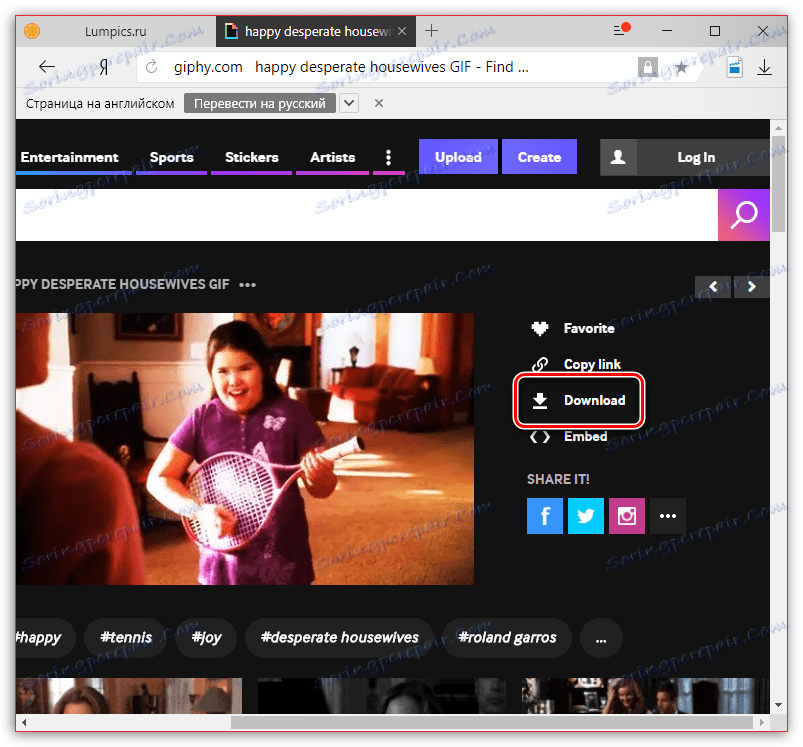The image size is (803, 747).
Task: Share on Twitter
Action: [x=586, y=516]
